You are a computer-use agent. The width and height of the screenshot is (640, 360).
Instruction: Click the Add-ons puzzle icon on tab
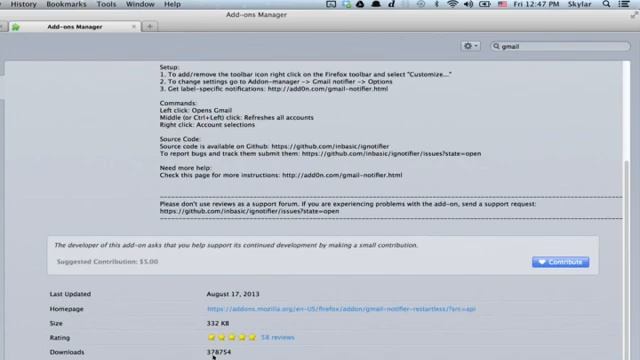point(16,27)
